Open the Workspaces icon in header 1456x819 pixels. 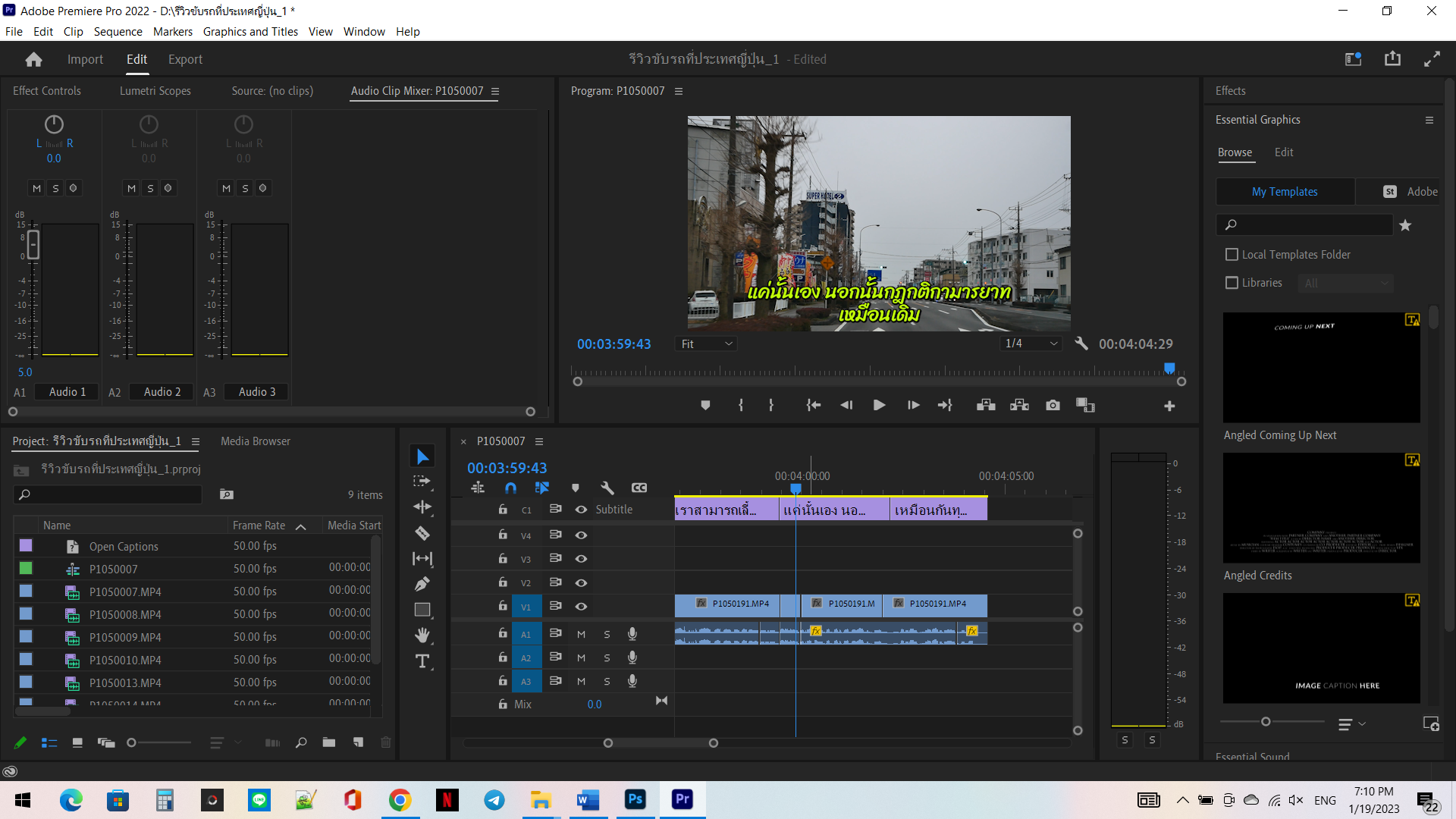[1354, 59]
